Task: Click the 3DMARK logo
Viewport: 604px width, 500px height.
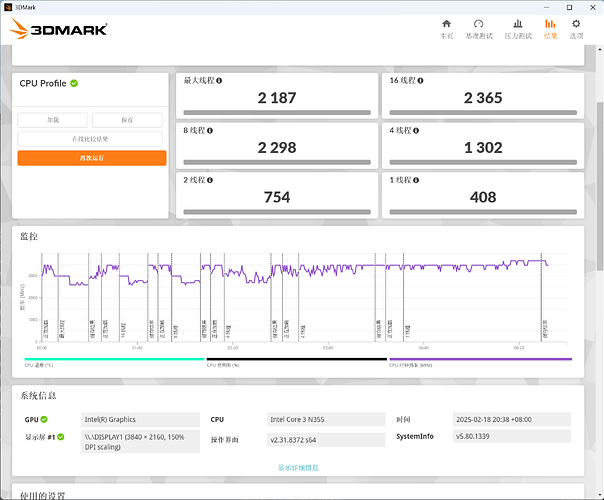Action: [60, 28]
